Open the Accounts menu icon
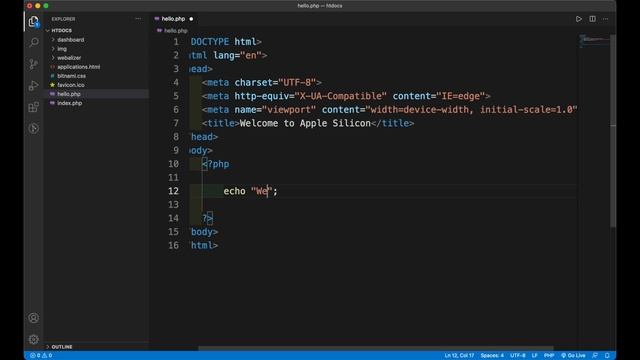The image size is (640, 360). tap(34, 318)
